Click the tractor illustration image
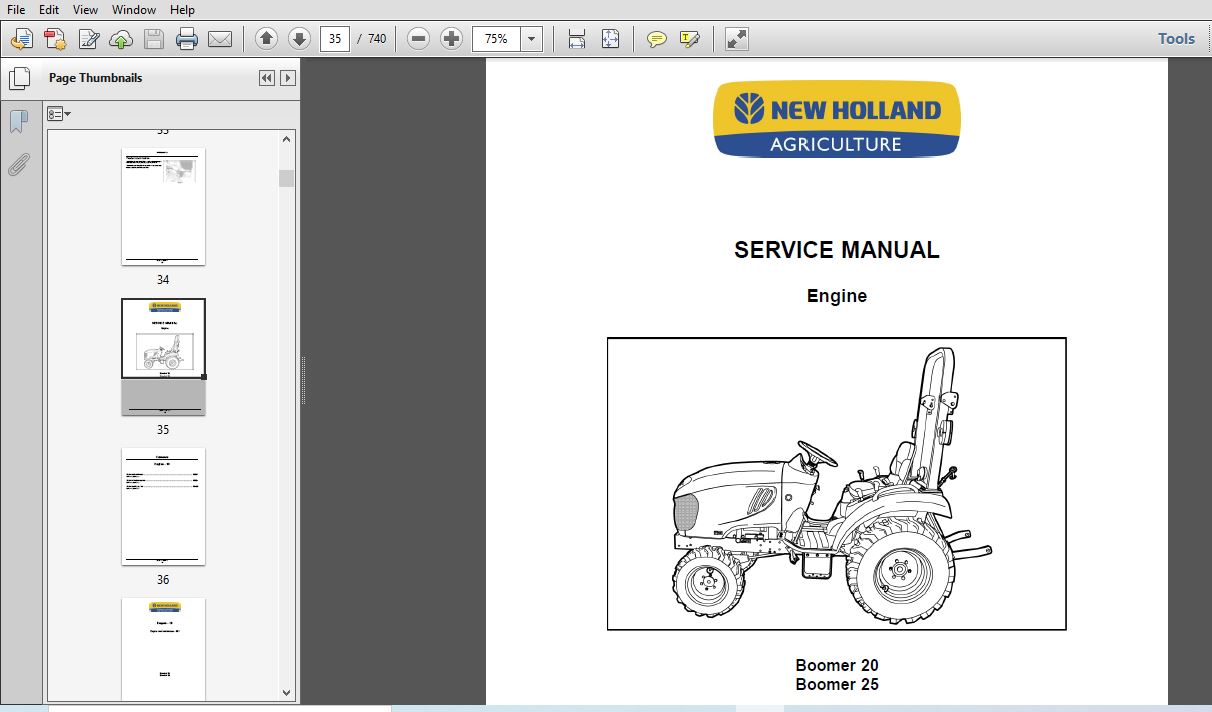The height and width of the screenshot is (712, 1212). tap(836, 484)
